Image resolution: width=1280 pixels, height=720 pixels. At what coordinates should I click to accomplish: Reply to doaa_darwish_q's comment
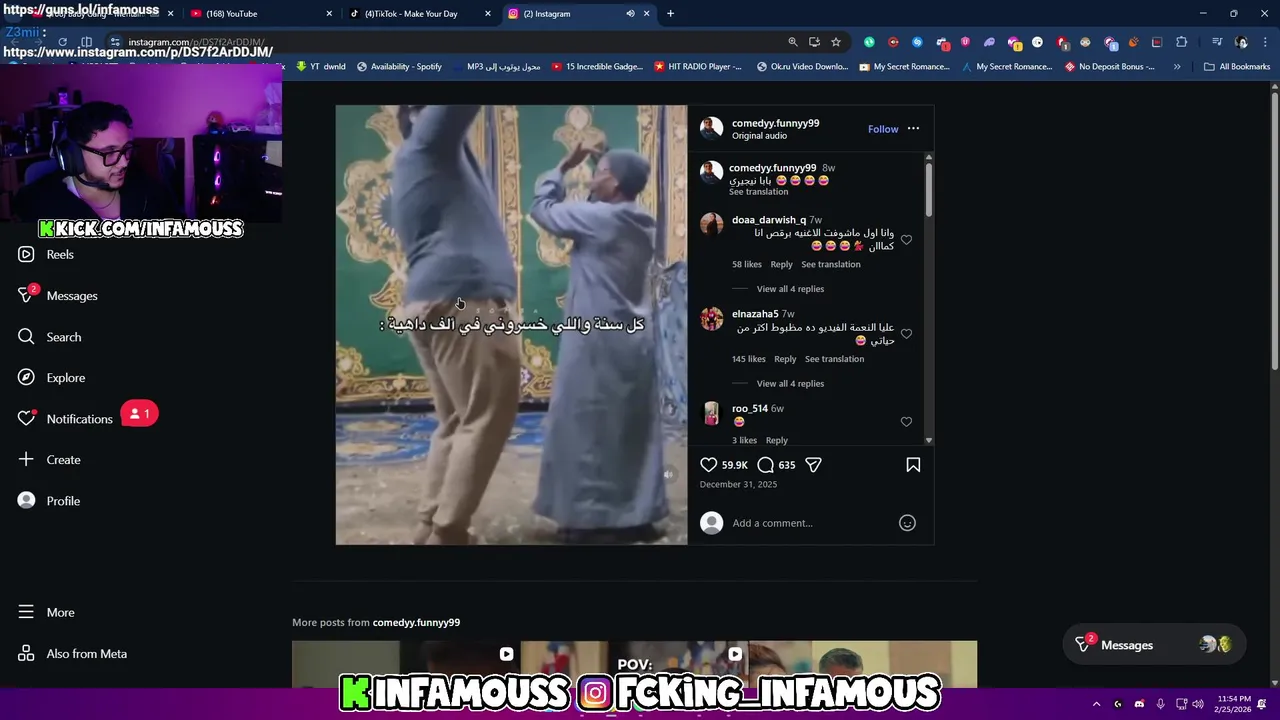[781, 264]
